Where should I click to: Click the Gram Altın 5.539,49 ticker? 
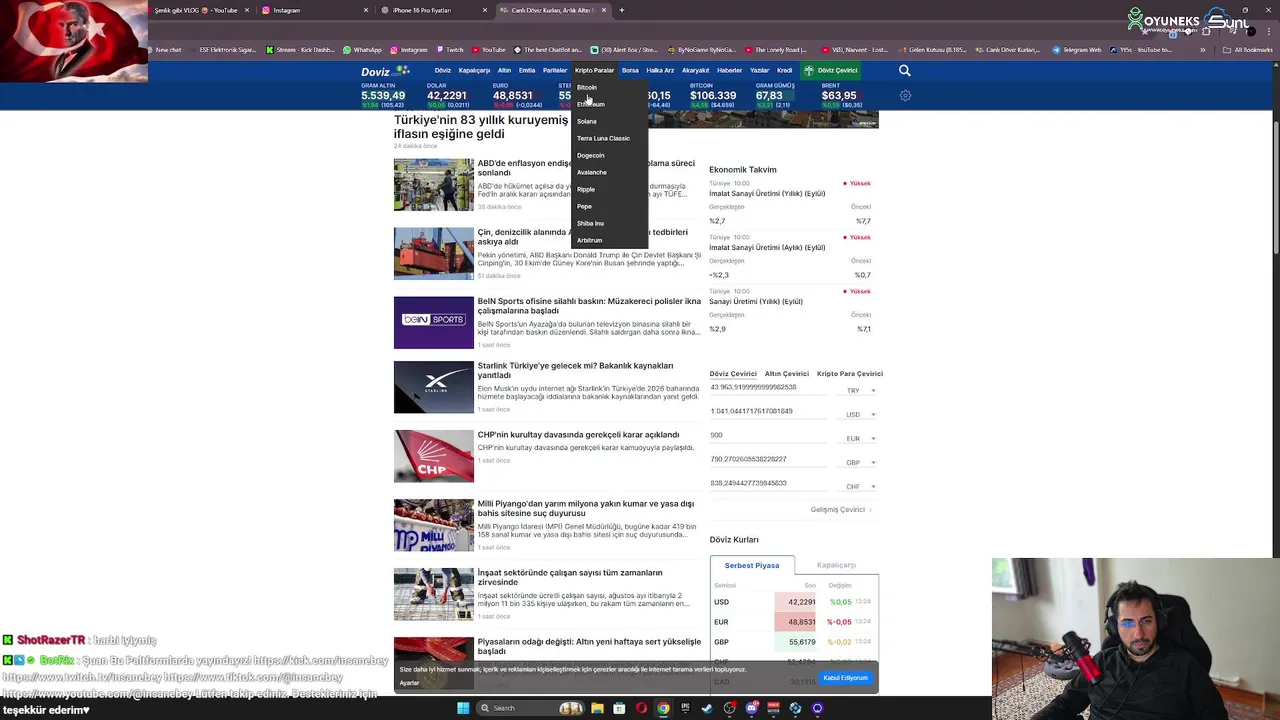click(x=383, y=95)
